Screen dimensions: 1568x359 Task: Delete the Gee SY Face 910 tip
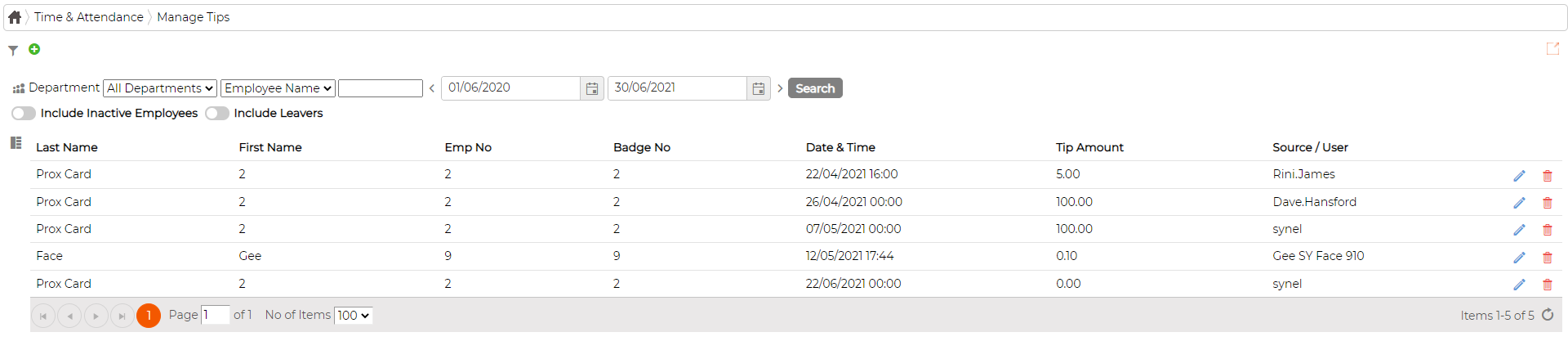(1547, 258)
